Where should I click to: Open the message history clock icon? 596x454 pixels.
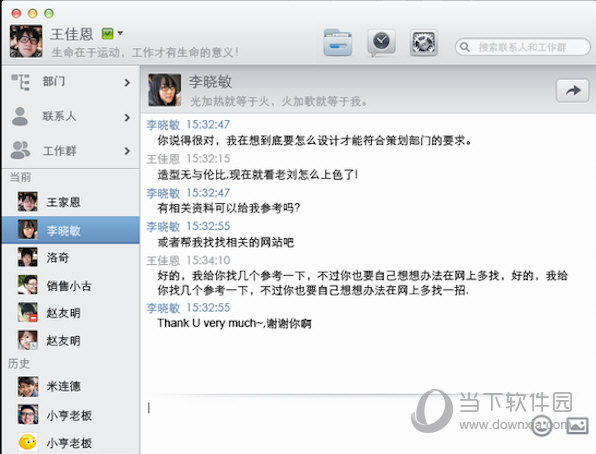coord(381,43)
